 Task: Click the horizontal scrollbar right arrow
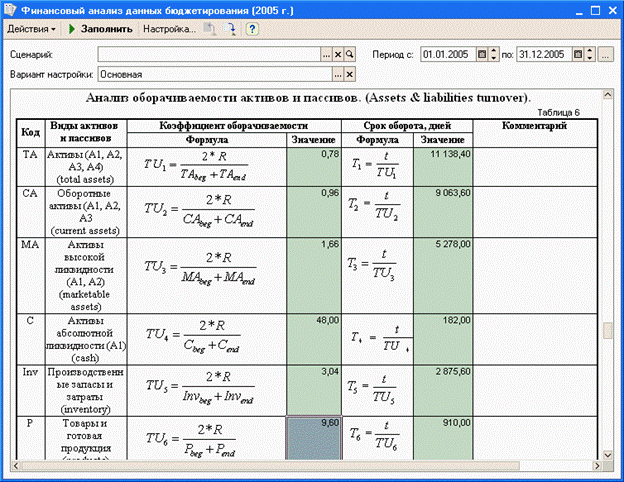[x=597, y=465]
